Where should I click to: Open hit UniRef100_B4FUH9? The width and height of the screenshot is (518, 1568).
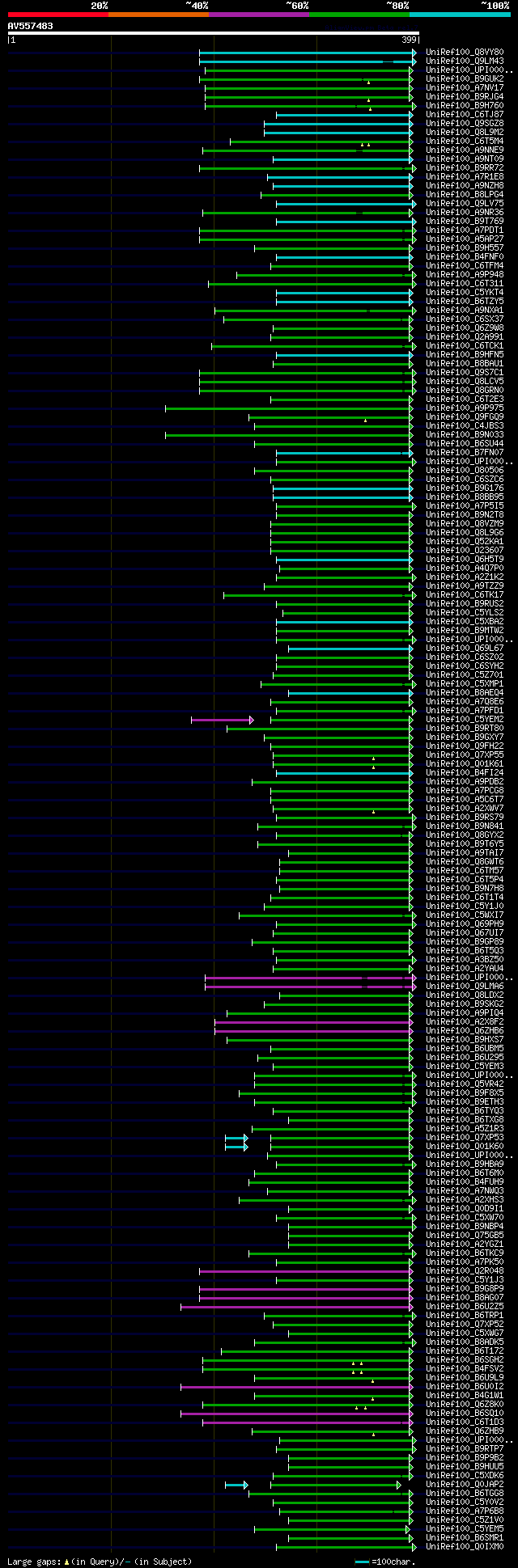click(465, 1182)
